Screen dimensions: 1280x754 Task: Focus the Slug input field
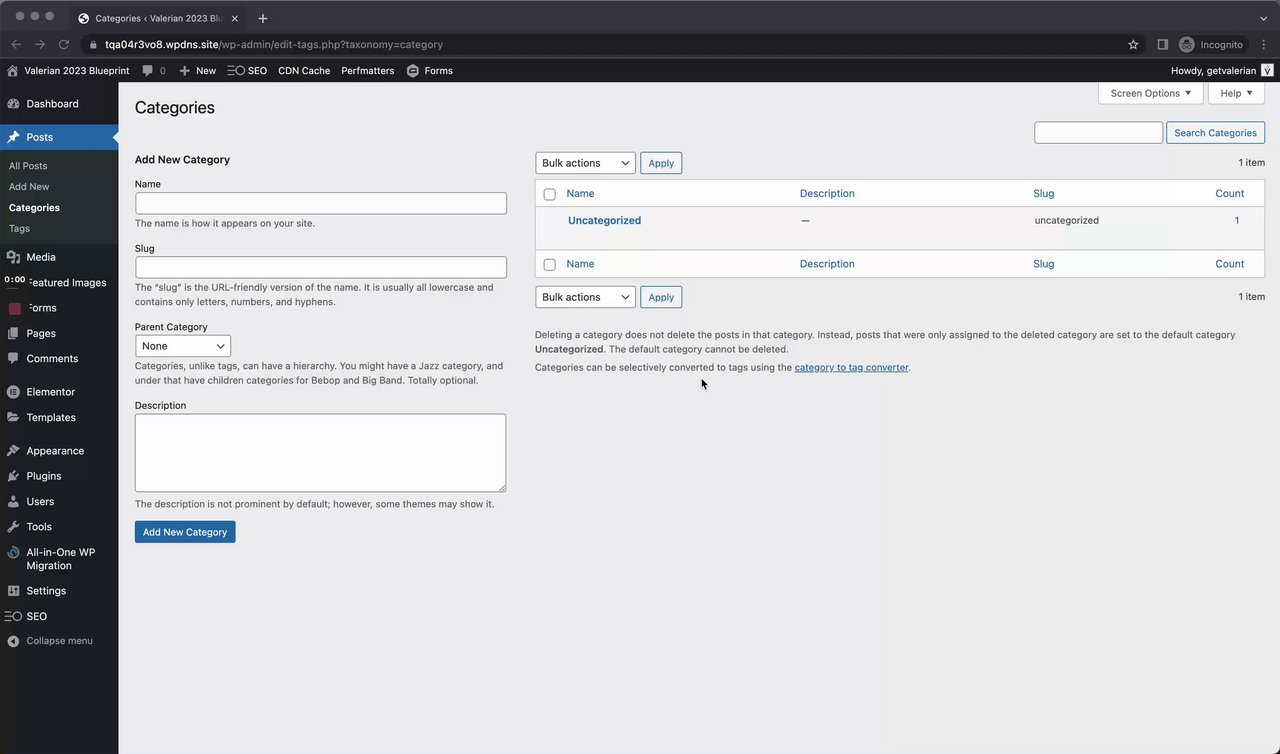tap(321, 267)
